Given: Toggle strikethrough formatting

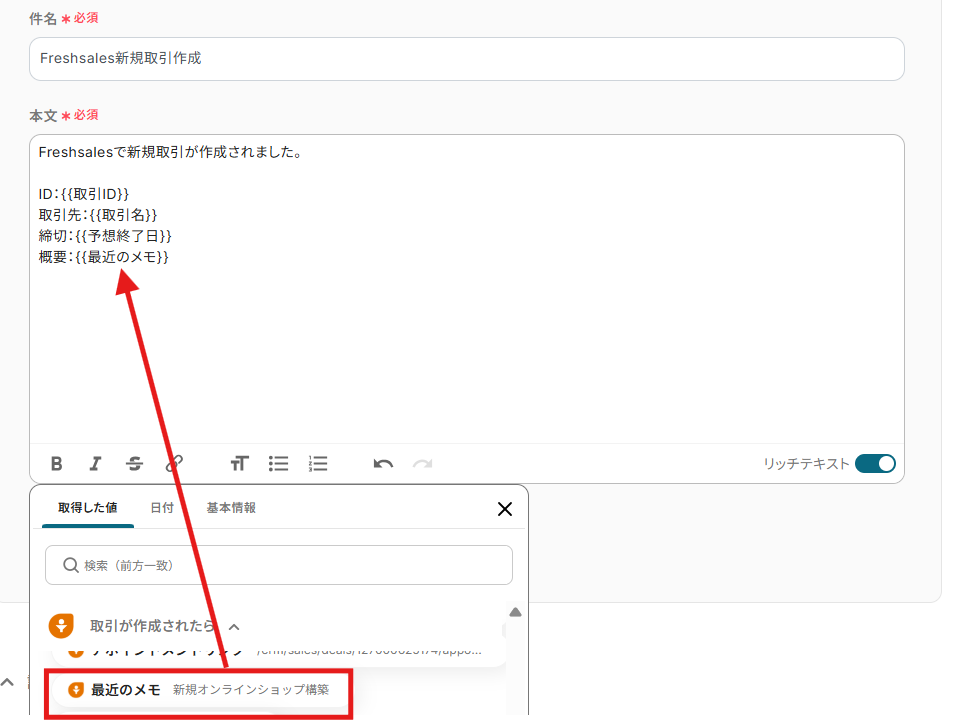Looking at the screenshot, I should 134,463.
